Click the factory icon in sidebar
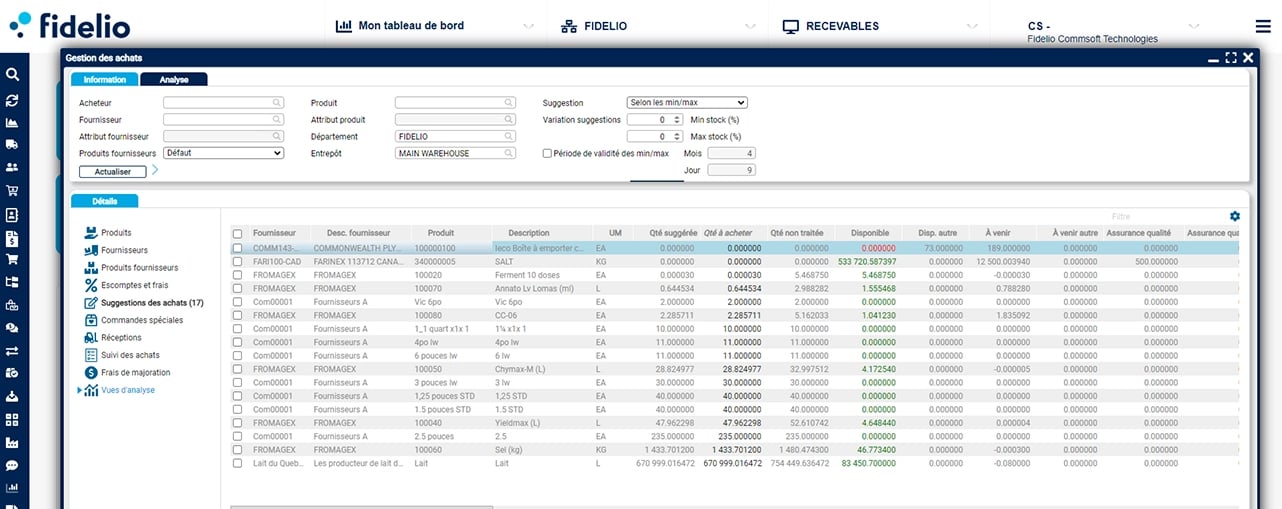1282x509 pixels. pos(12,443)
